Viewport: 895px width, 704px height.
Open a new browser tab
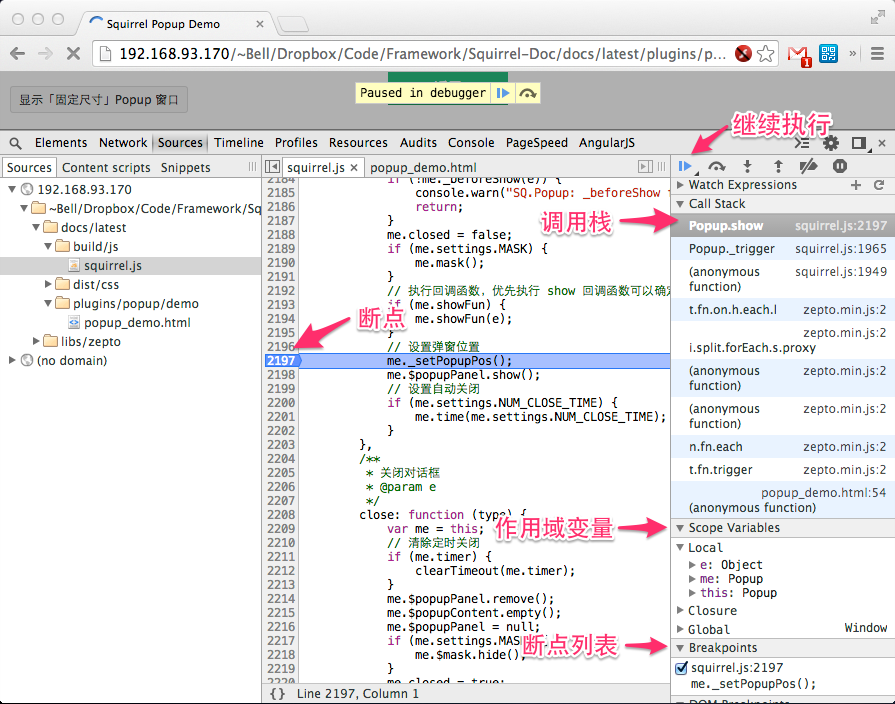293,24
